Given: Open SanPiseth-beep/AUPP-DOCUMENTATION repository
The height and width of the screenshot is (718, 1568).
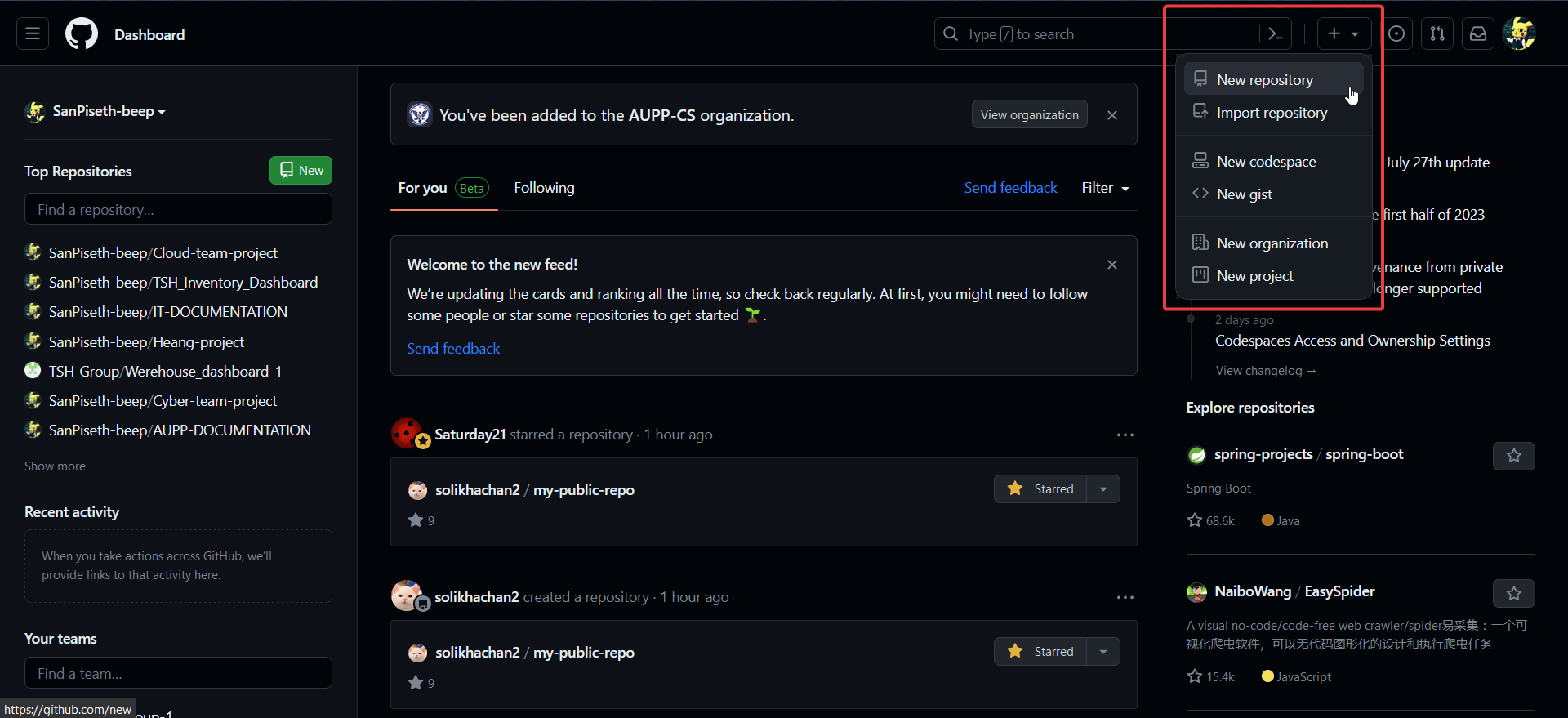Looking at the screenshot, I should click(x=180, y=430).
